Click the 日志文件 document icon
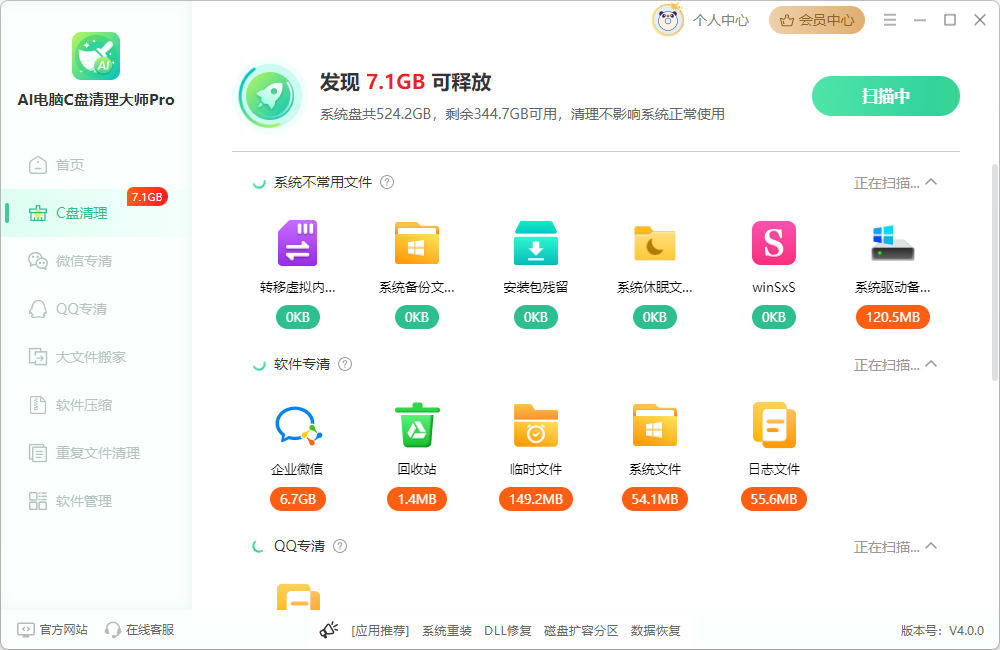The image size is (1000, 650). [x=773, y=425]
